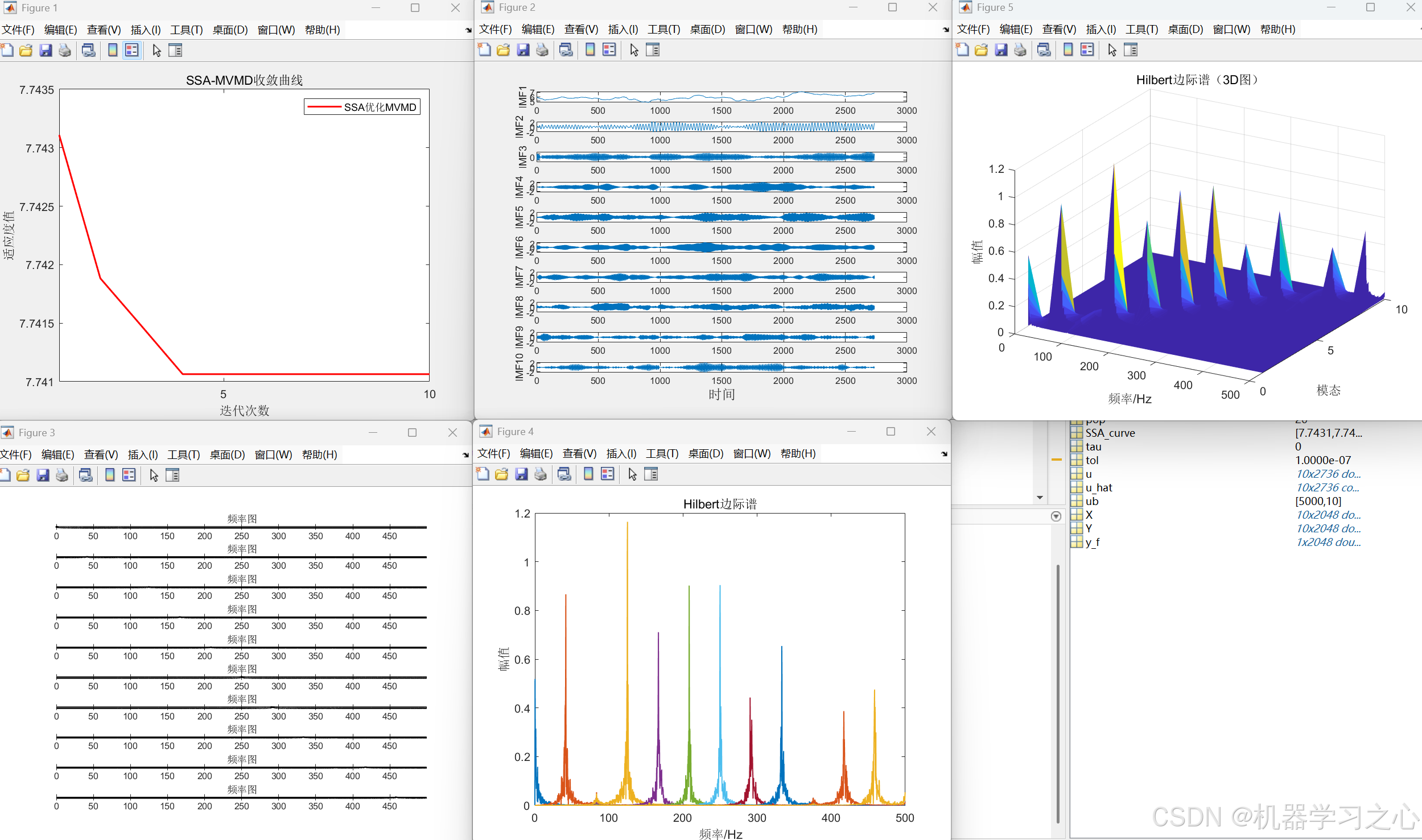This screenshot has width=1422, height=840.
Task: Open 插入(I) menu in Figure 4
Action: tap(621, 454)
